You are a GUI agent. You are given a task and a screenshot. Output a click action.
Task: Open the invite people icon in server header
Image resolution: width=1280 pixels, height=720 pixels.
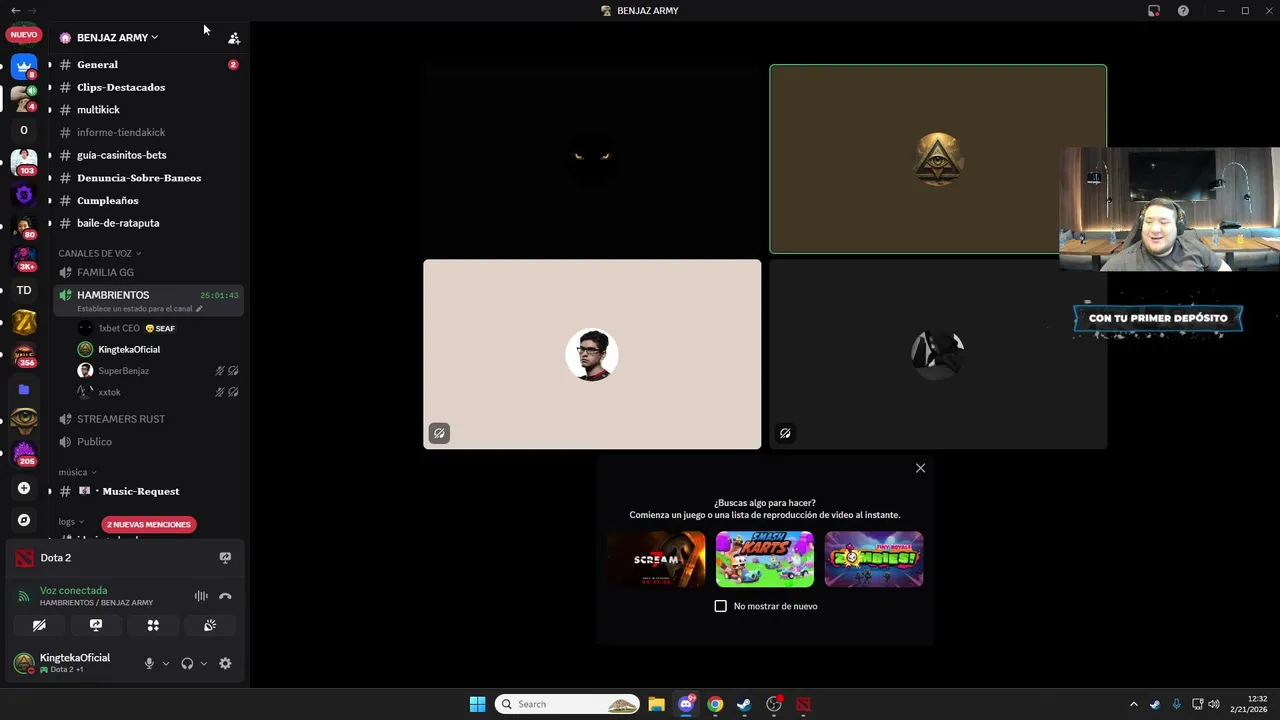pyautogui.click(x=234, y=38)
